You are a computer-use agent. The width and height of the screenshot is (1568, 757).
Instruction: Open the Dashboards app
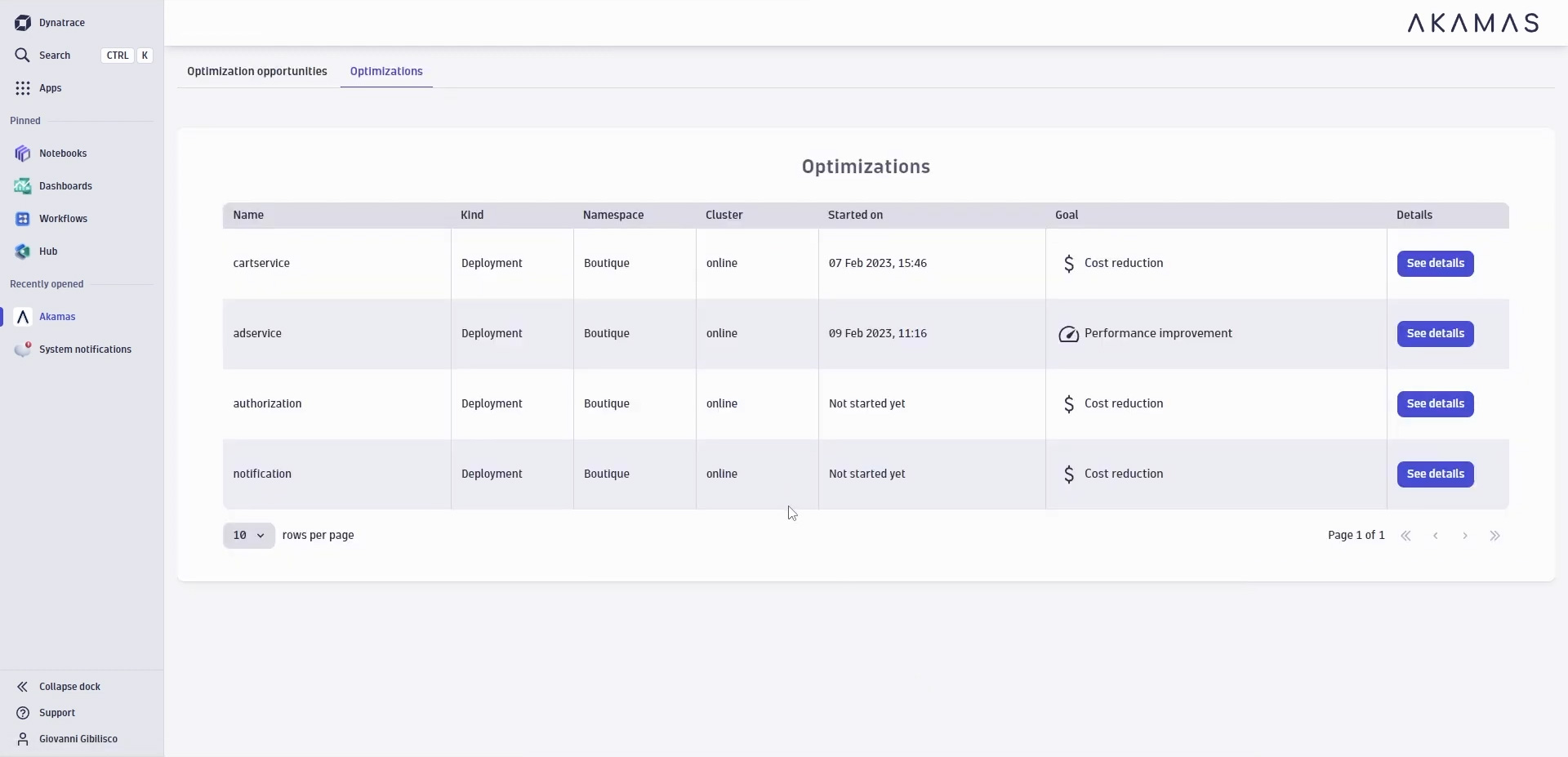point(65,185)
